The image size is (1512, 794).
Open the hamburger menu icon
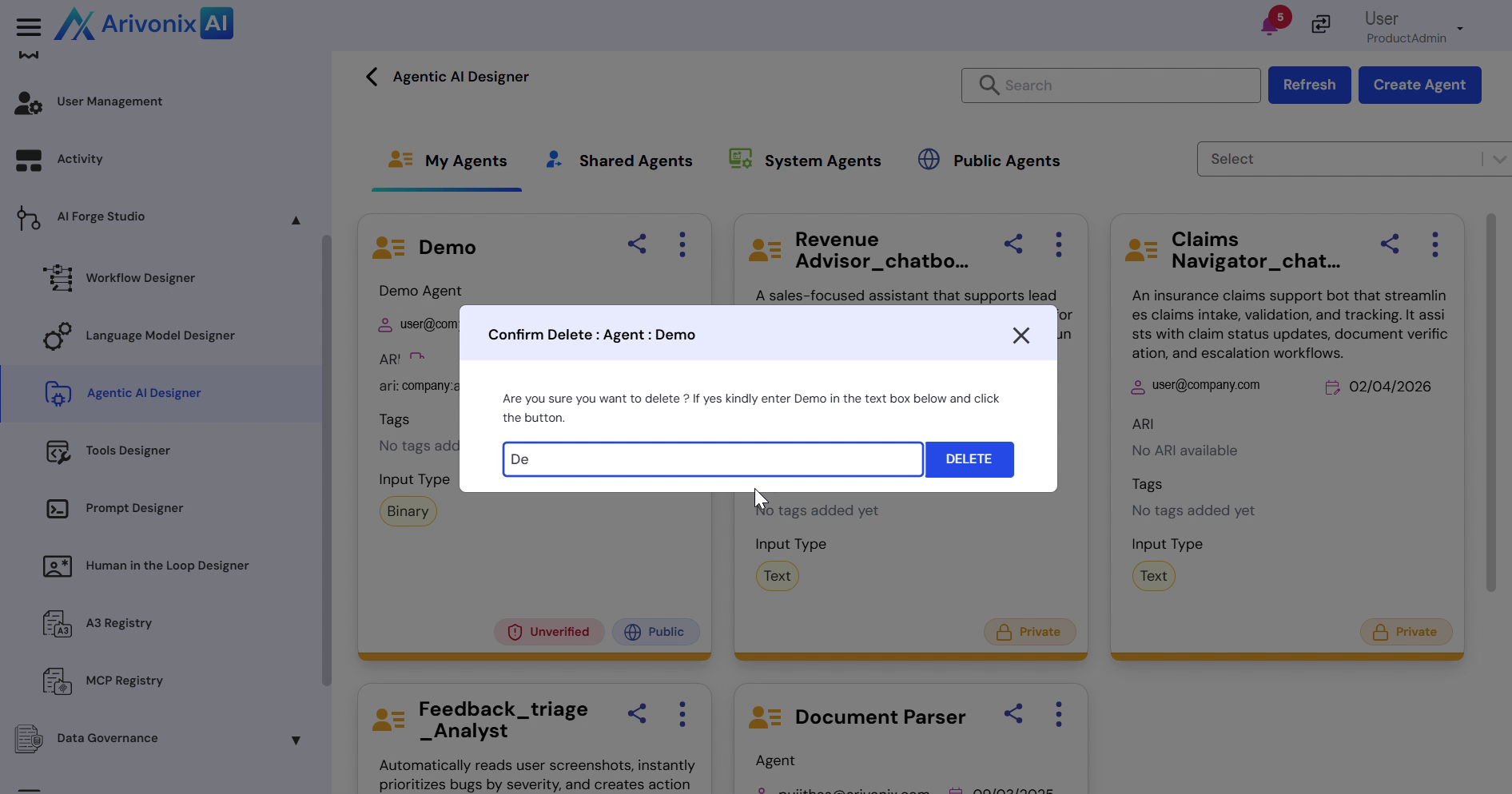pyautogui.click(x=29, y=27)
